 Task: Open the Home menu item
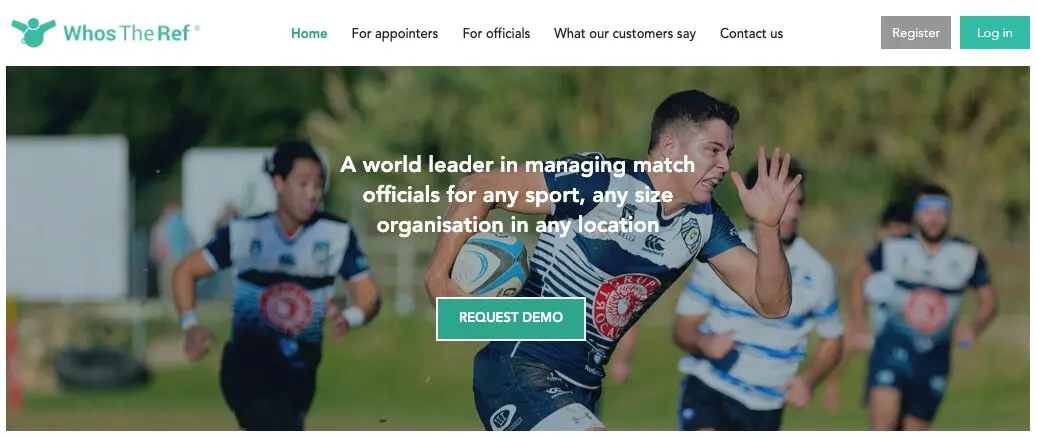point(309,33)
